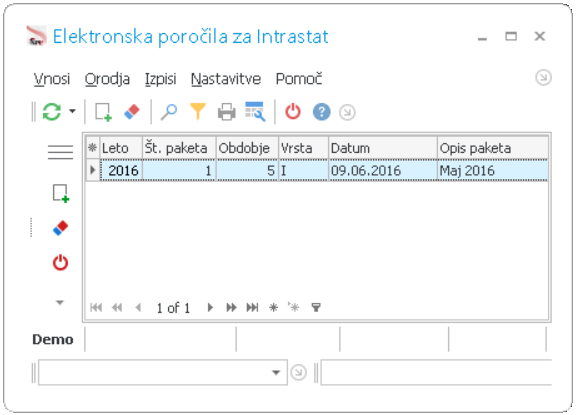The height and width of the screenshot is (415, 576).
Task: Click the blue help question mark icon
Action: coord(321,112)
